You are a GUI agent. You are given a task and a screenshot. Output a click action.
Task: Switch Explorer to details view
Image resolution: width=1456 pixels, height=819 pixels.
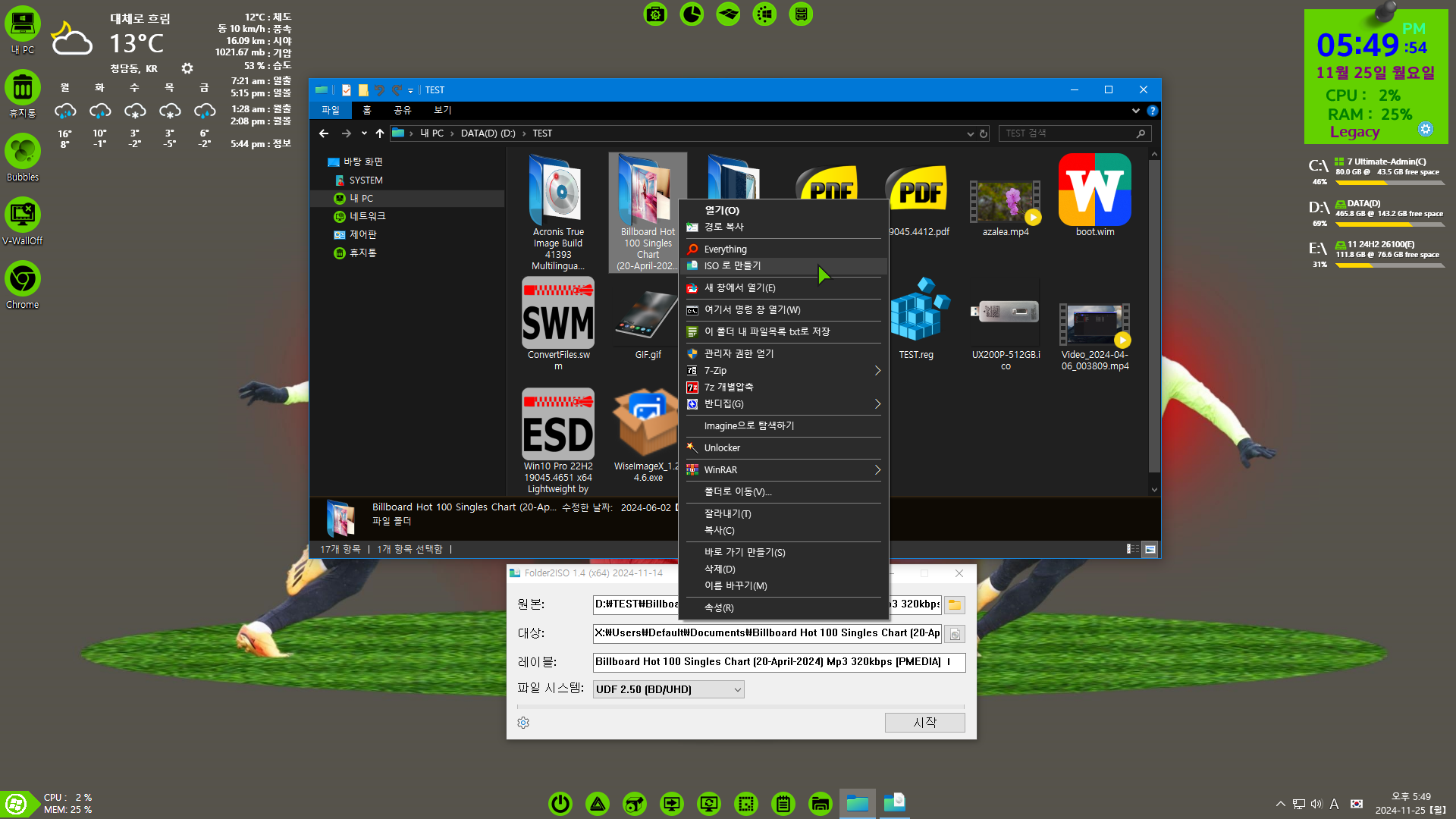[x=1133, y=549]
